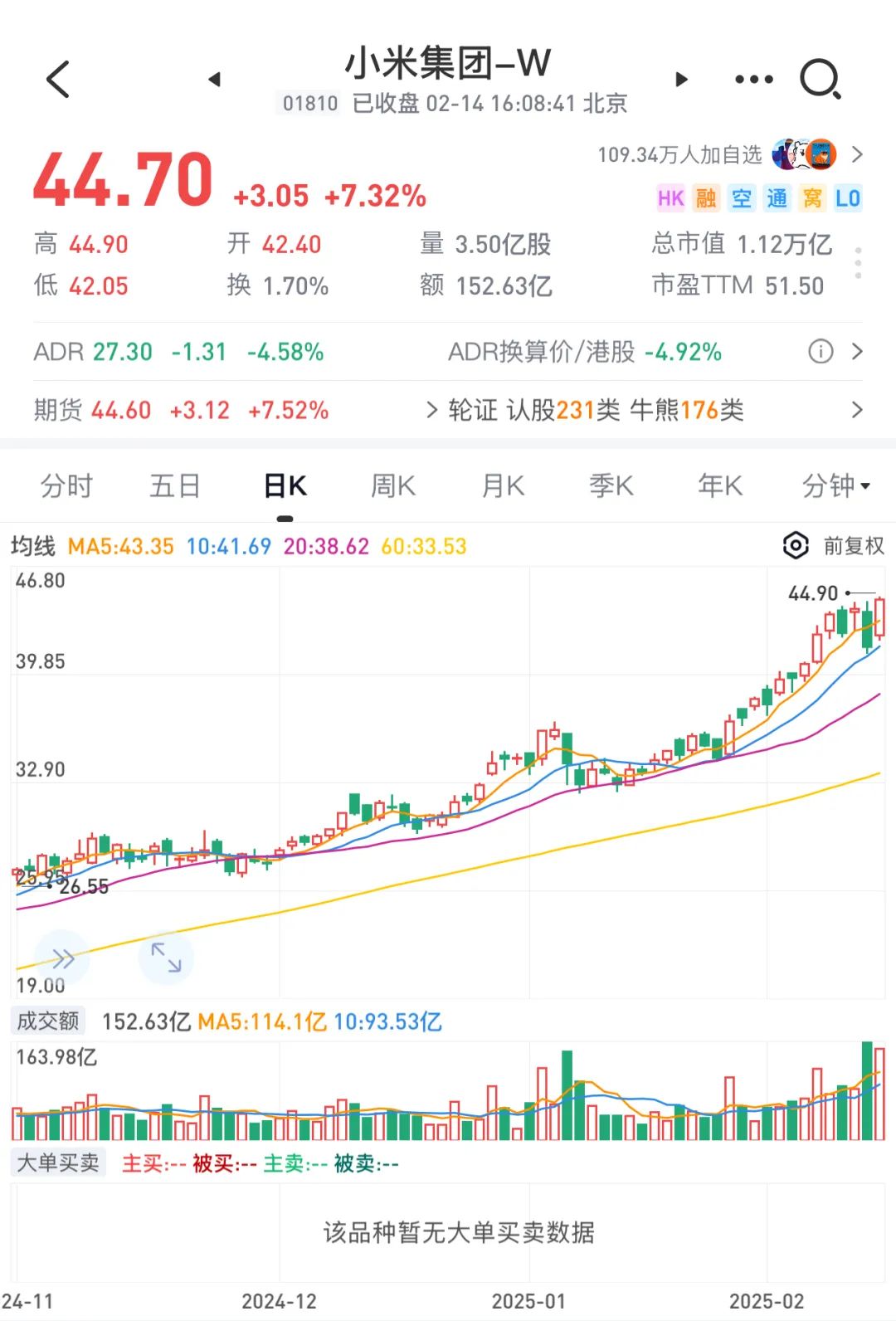The width and height of the screenshot is (896, 1321).
Task: Tap the 小米集团-W stock title
Action: 448,63
